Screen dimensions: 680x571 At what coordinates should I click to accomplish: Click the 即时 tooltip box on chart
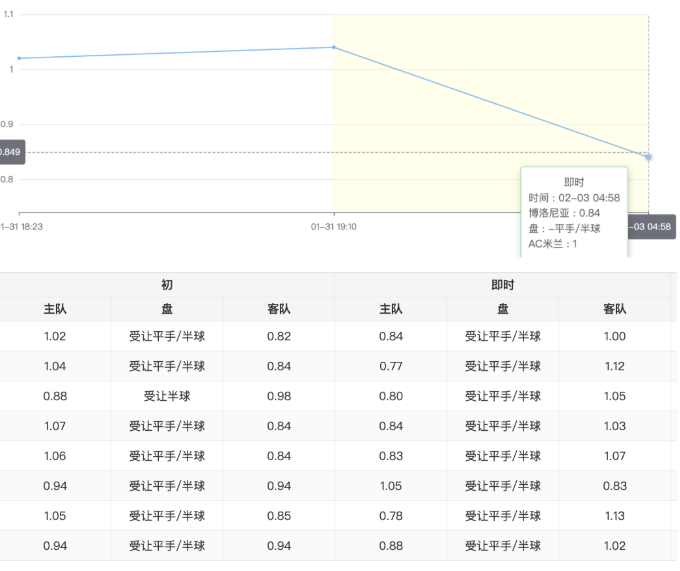pos(574,212)
